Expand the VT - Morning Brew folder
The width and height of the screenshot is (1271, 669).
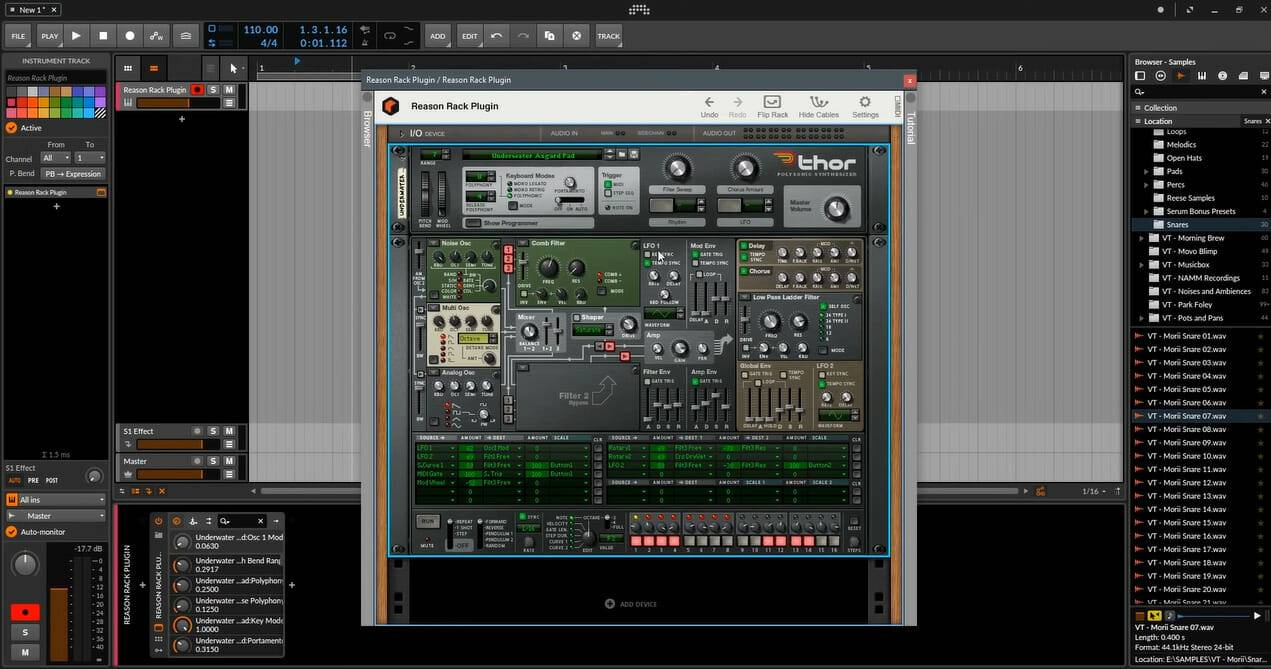pyautogui.click(x=1141, y=238)
